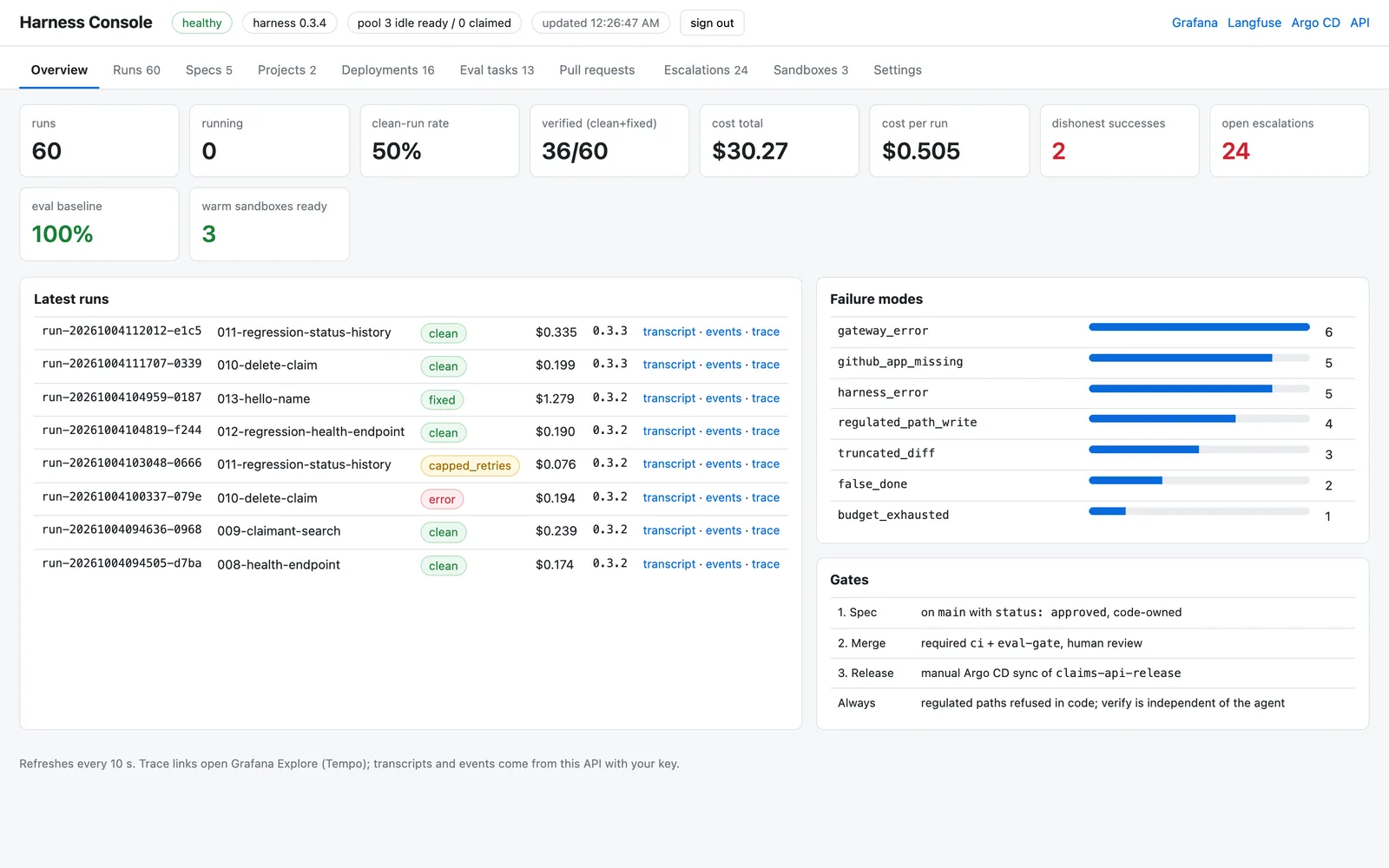View the Escalations 24 tab

(x=706, y=70)
